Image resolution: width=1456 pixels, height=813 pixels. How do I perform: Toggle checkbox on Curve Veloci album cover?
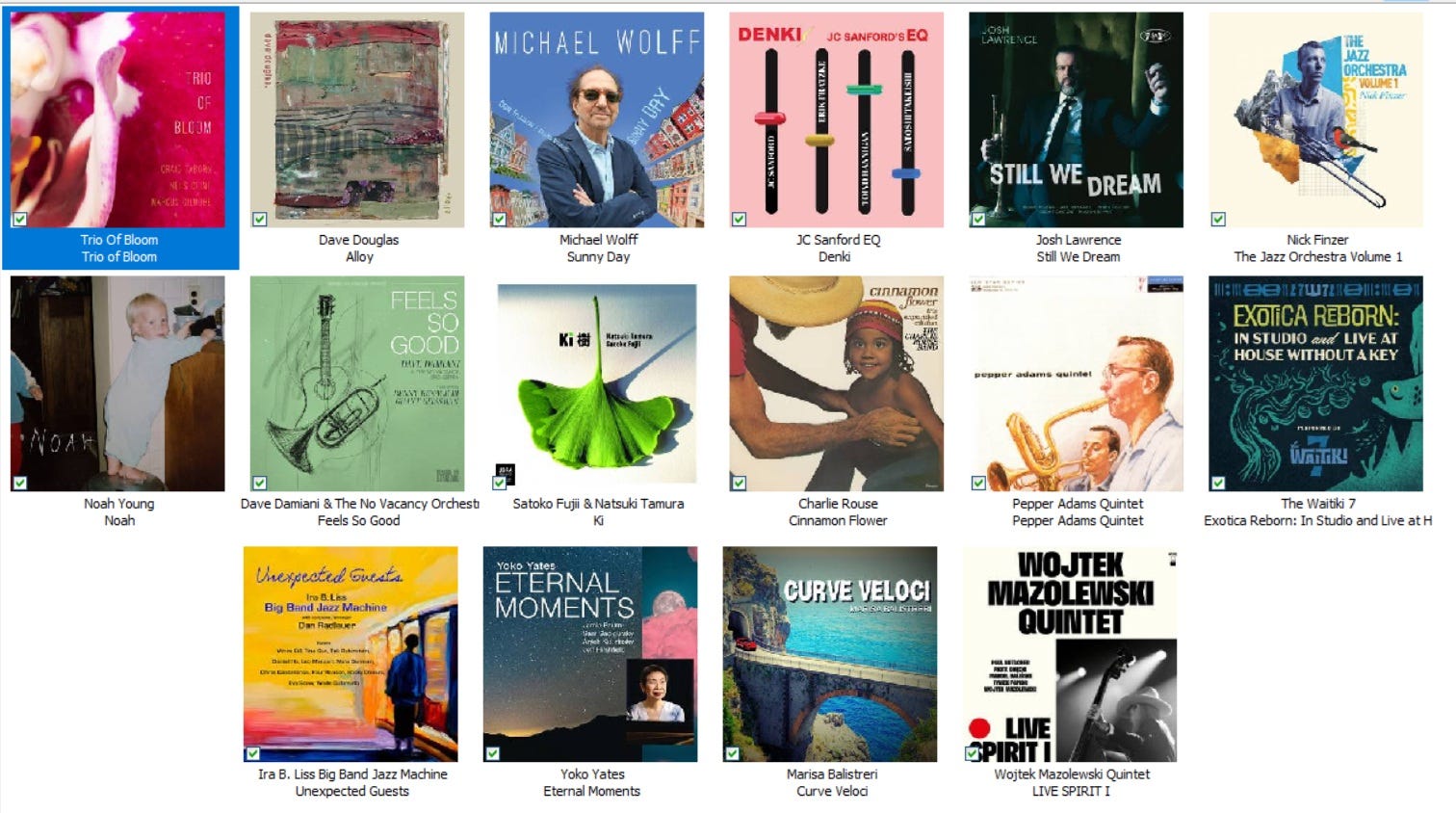tap(733, 753)
